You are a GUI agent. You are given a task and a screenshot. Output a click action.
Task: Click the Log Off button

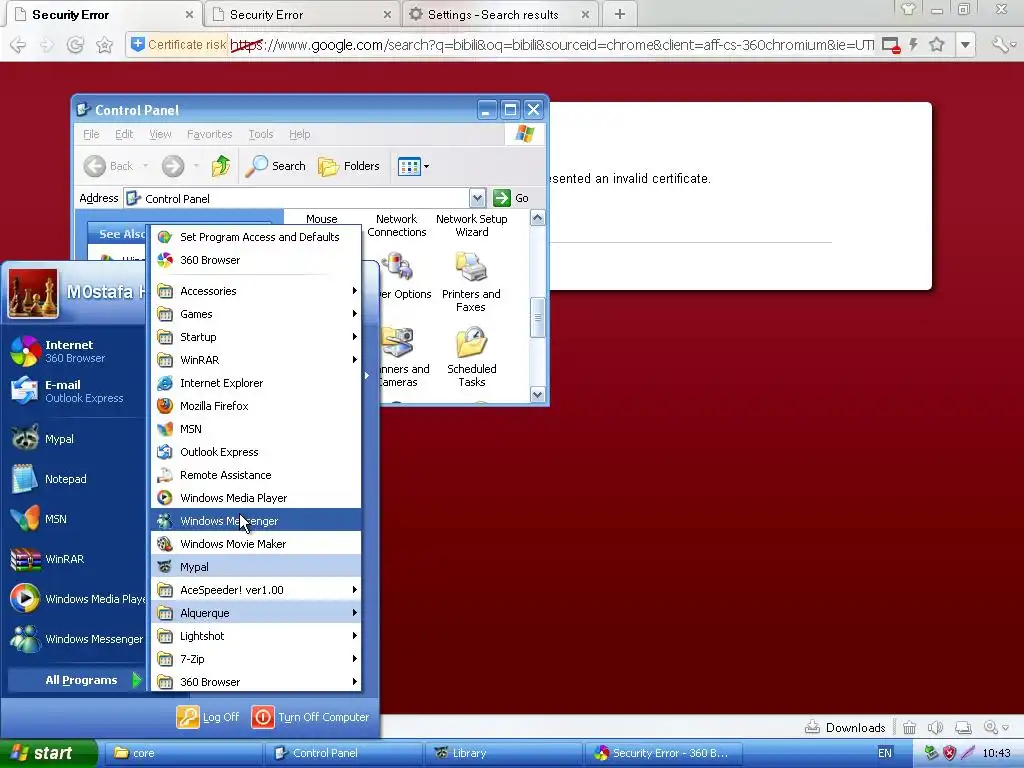[208, 716]
